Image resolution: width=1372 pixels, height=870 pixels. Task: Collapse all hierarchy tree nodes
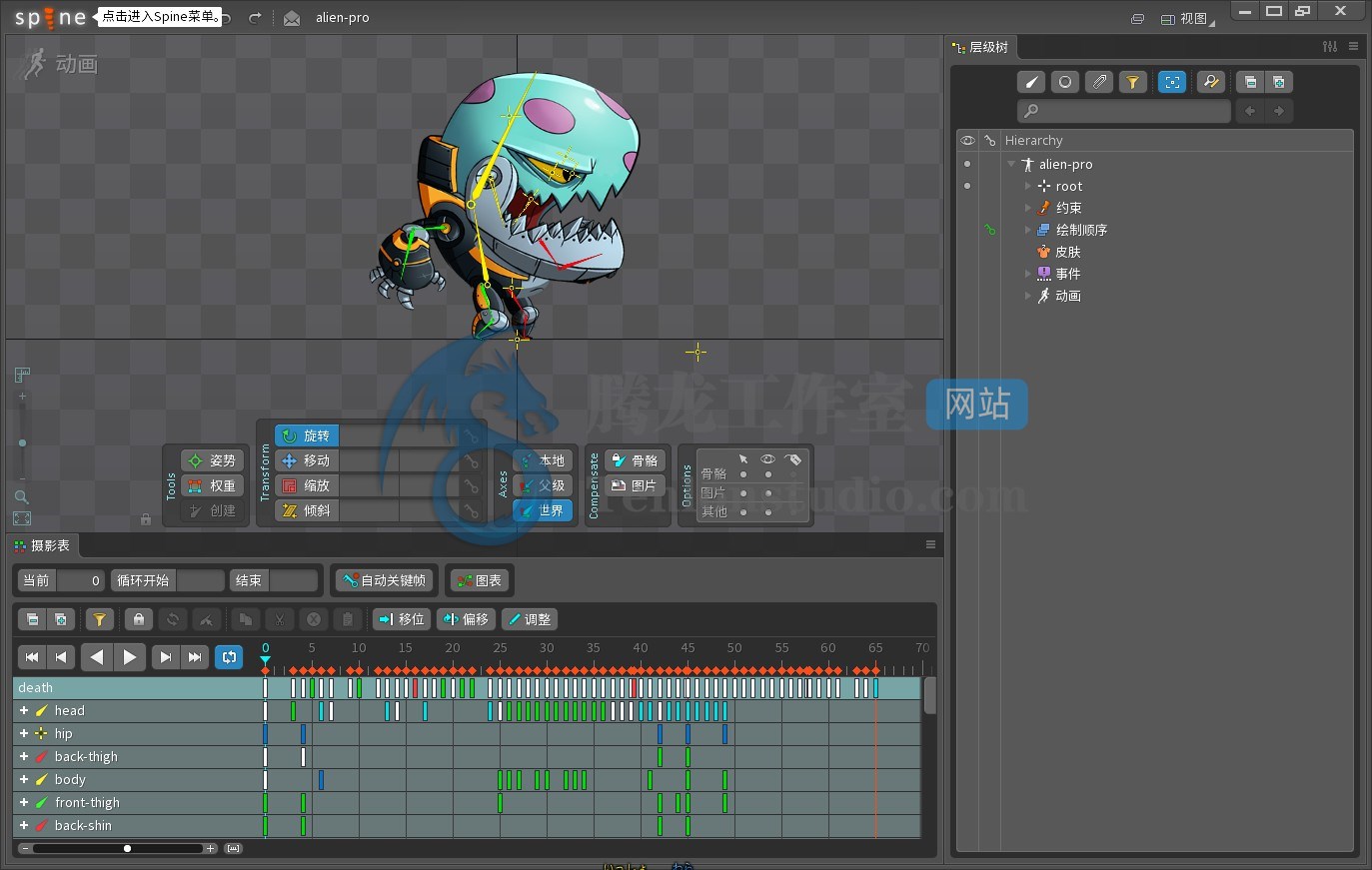pos(1250,82)
